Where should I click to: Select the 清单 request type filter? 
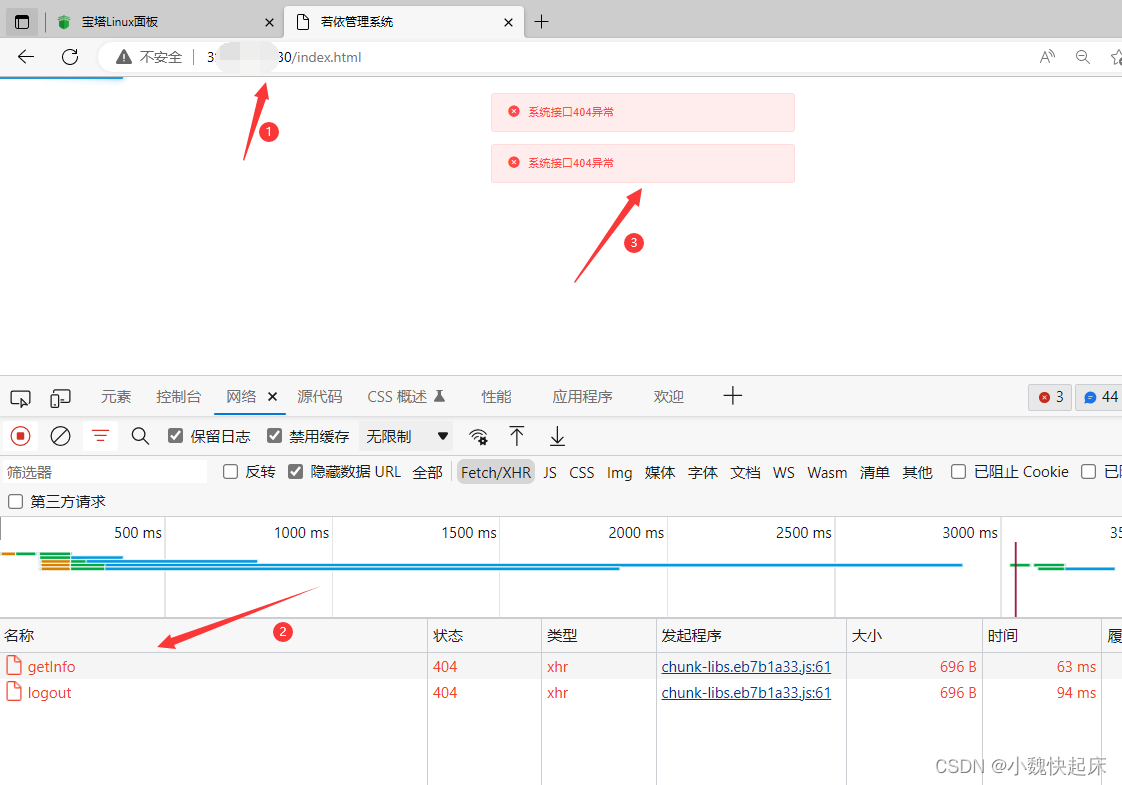pos(874,472)
